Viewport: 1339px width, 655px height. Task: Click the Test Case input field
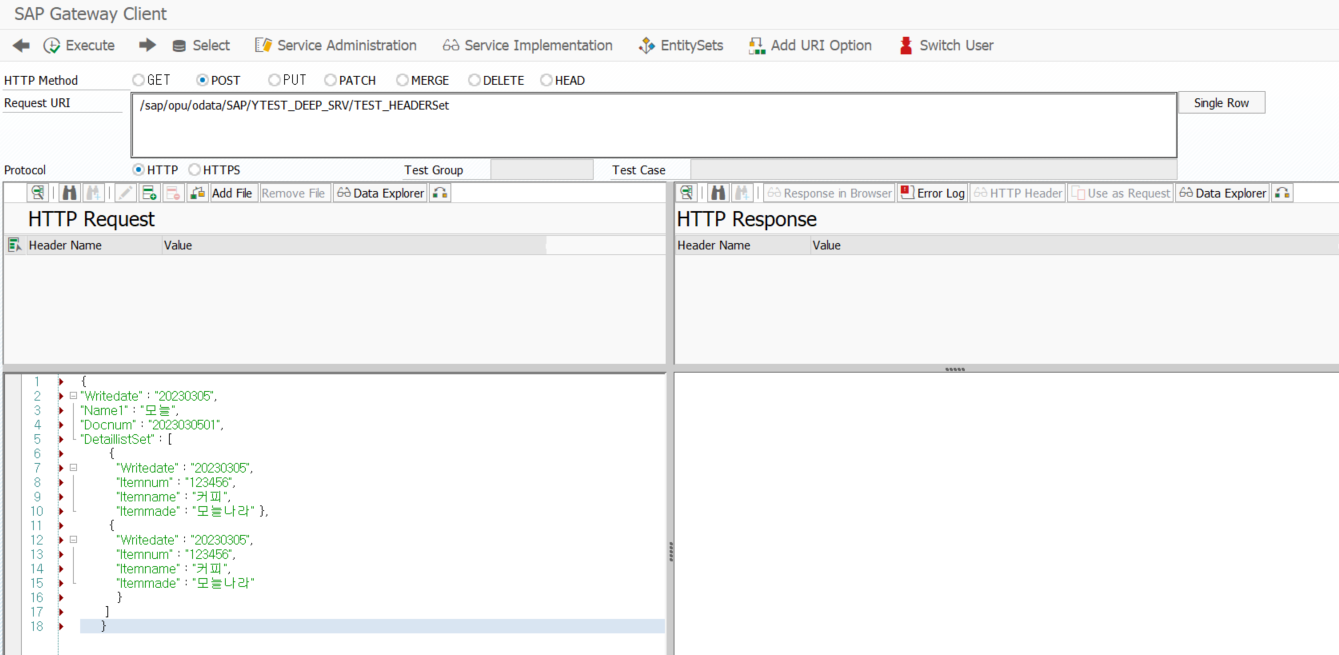pyautogui.click(x=933, y=170)
